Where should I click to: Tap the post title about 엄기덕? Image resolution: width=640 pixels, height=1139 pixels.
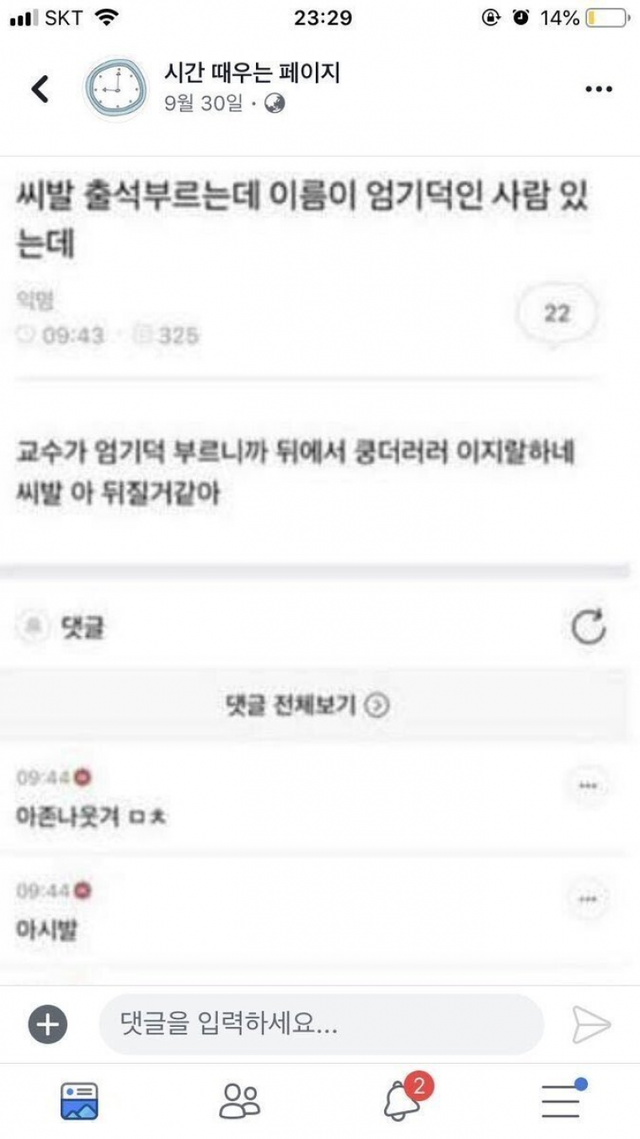click(x=301, y=220)
